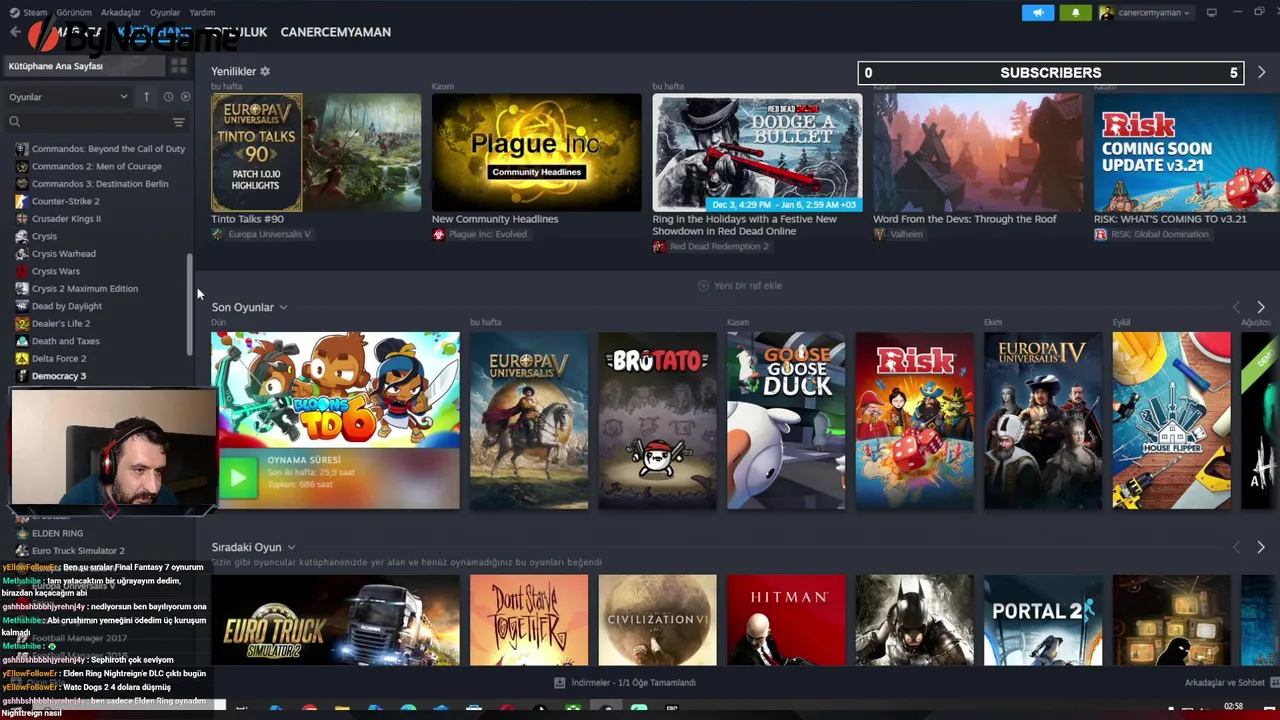
Task: Open the canercemyaman account dropdown
Action: coord(1145,13)
